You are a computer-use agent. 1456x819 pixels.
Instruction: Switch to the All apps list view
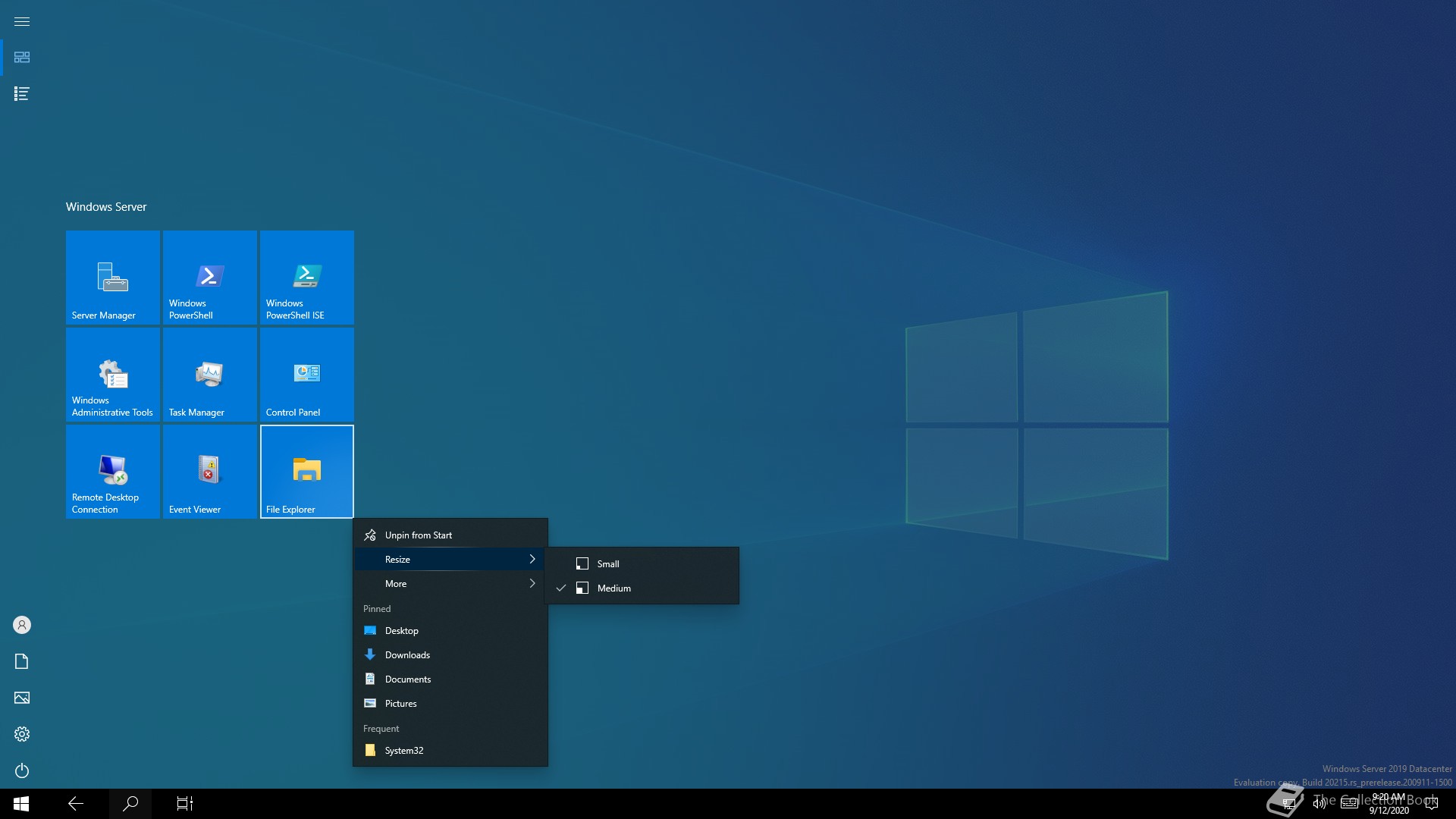22,94
